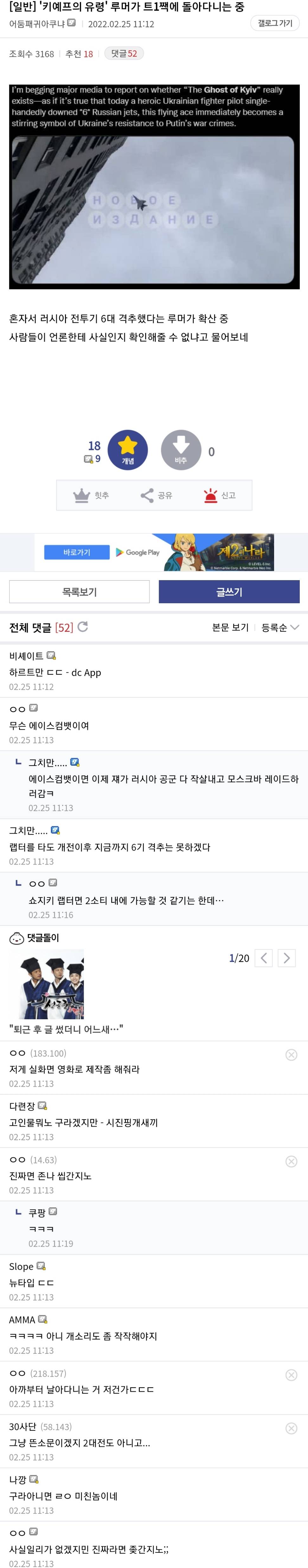This screenshot has height=1568, width=308.
Task: Open the 등록순 sort dropdown
Action: pyautogui.click(x=280, y=628)
